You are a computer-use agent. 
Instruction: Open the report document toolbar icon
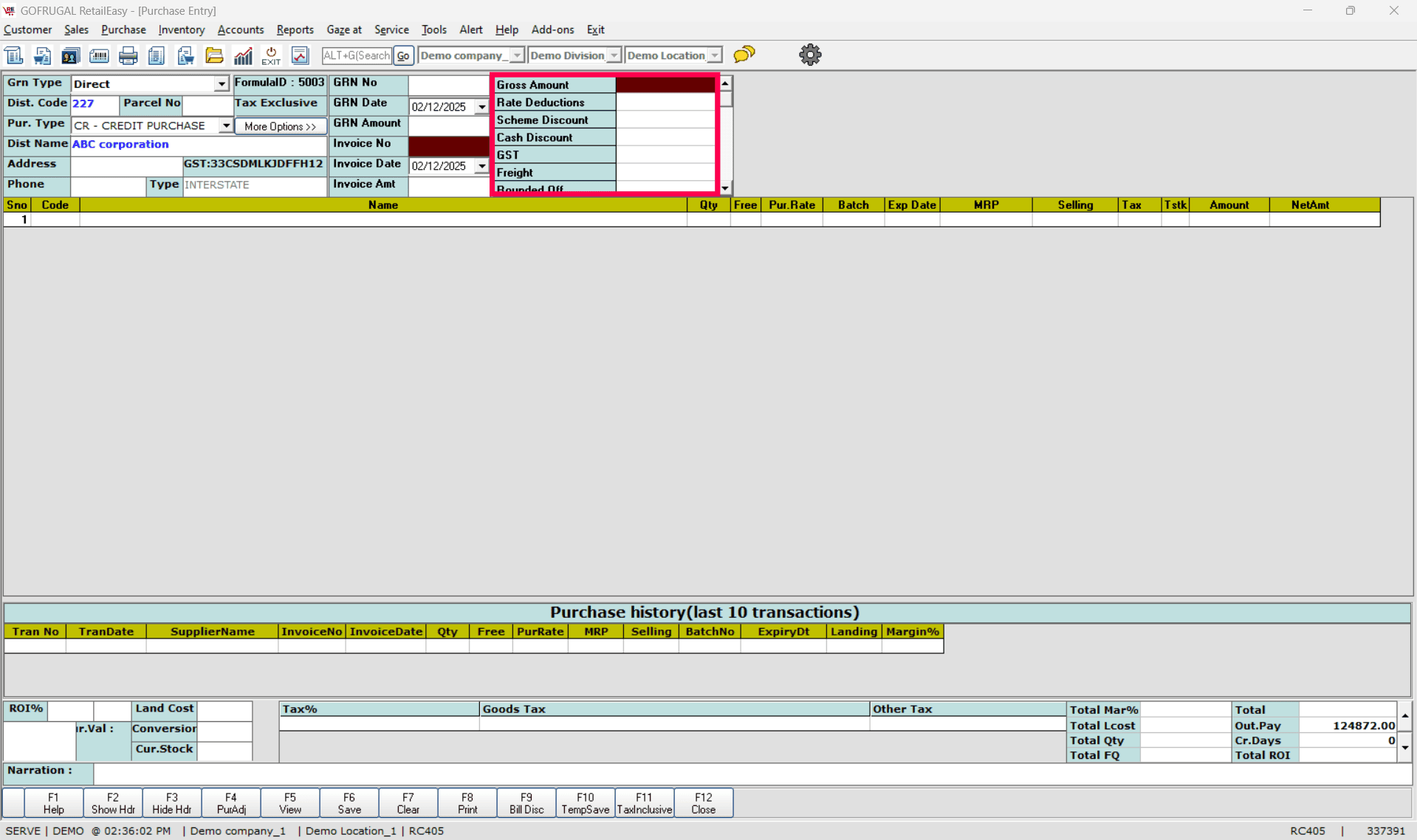tap(157, 55)
